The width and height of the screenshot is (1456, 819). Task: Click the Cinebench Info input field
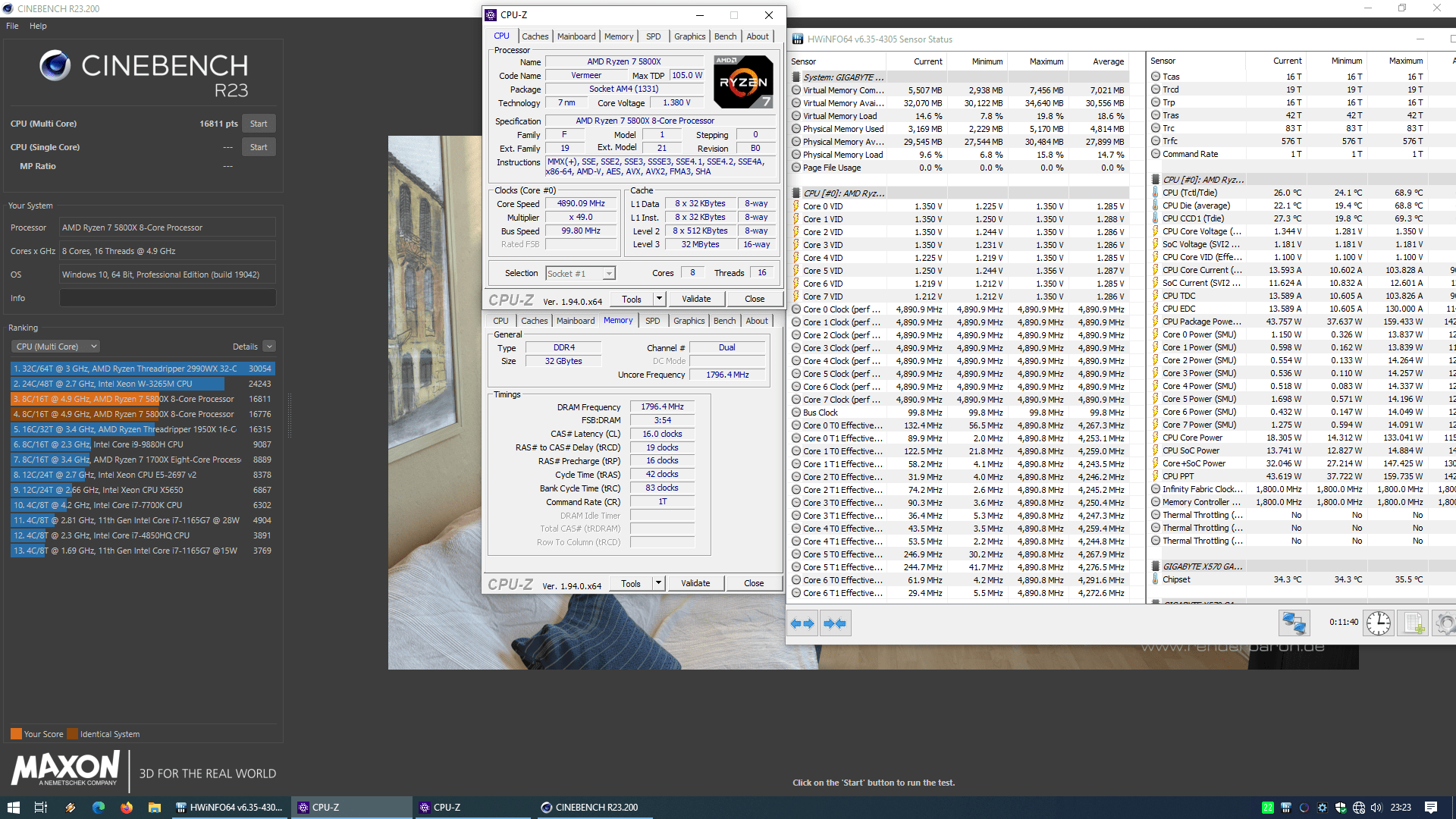coord(168,298)
